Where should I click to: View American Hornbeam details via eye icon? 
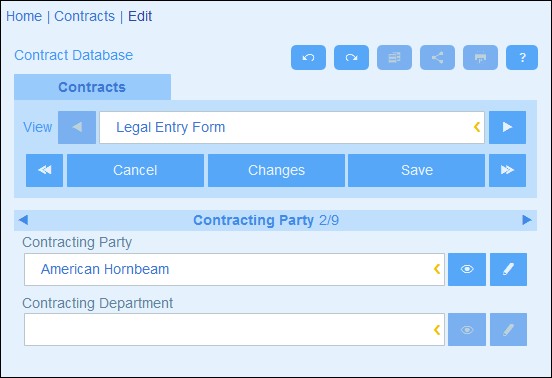click(467, 269)
